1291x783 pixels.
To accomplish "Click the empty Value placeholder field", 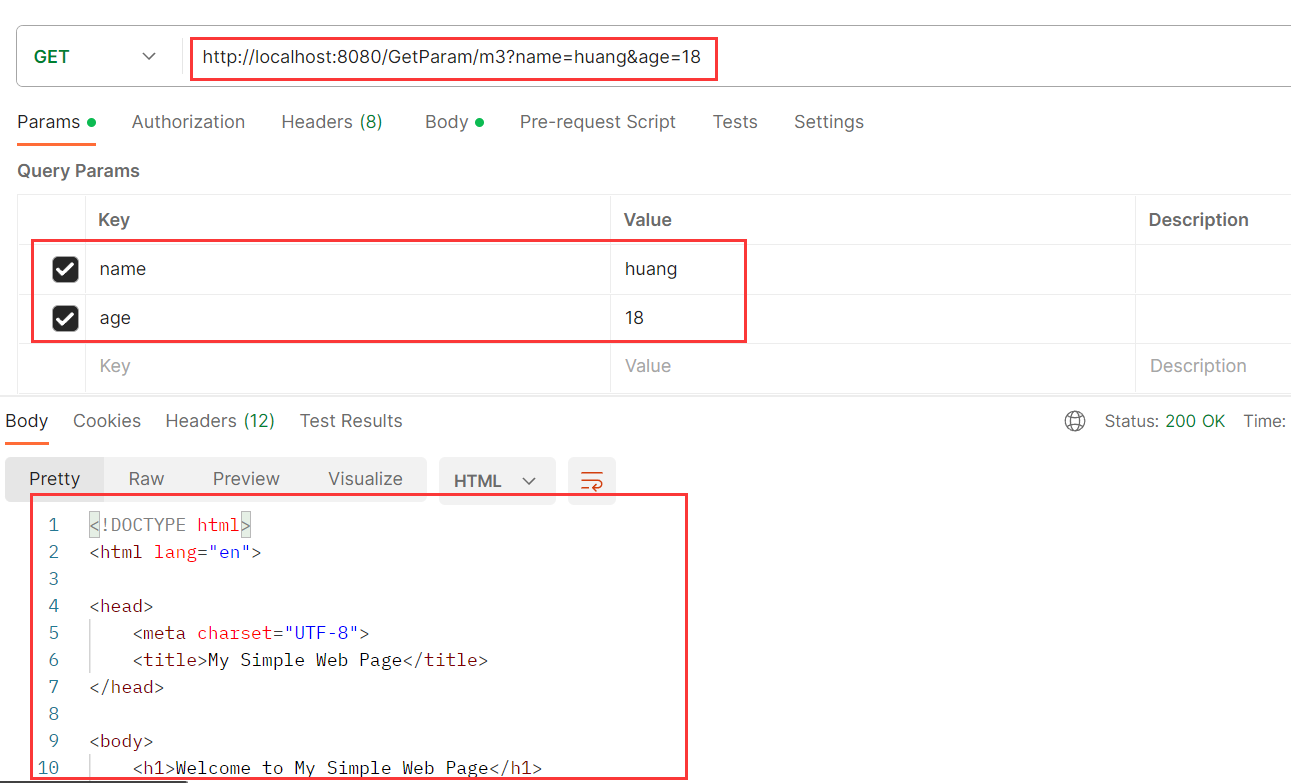I will [x=873, y=366].
